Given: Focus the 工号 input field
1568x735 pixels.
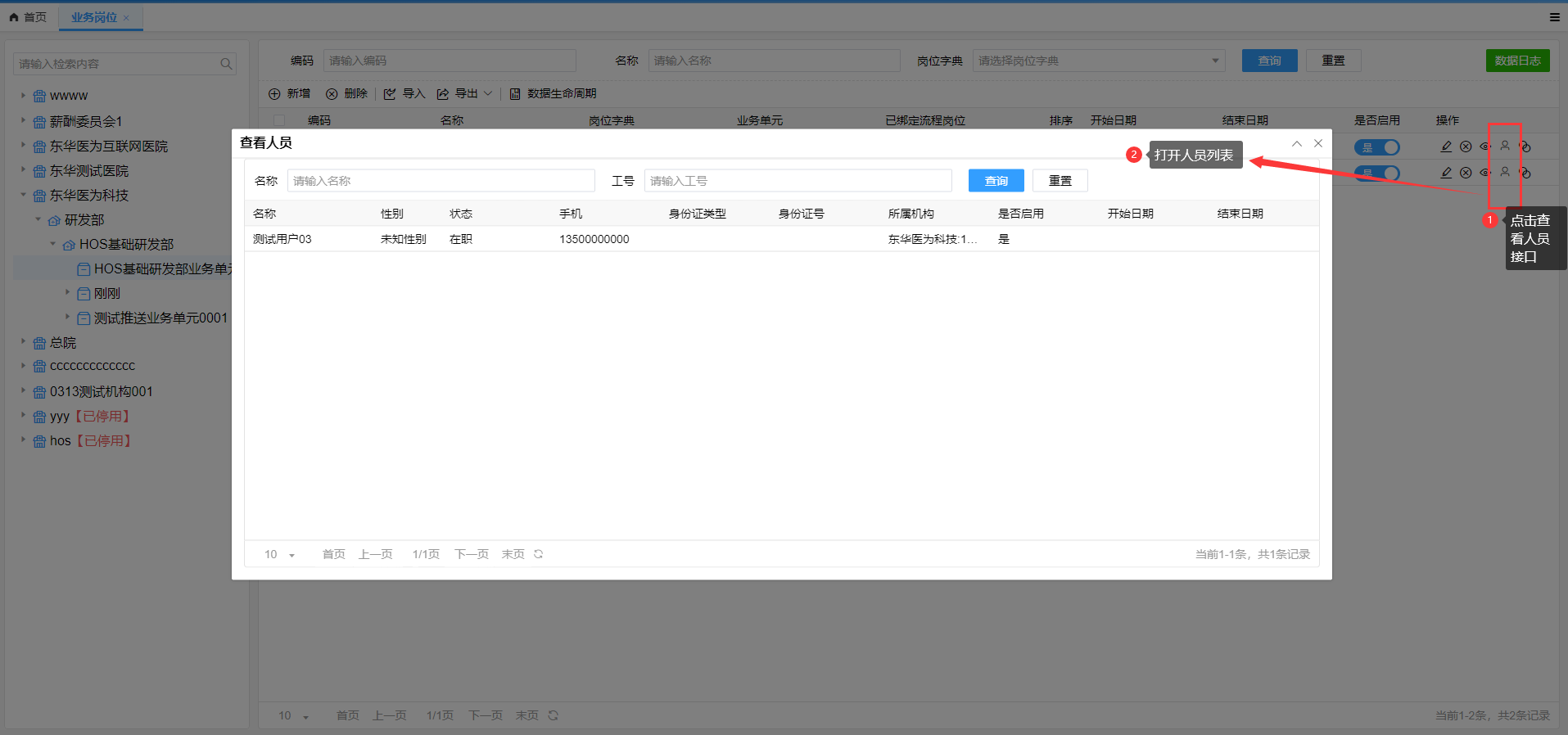Looking at the screenshot, I should 798,181.
